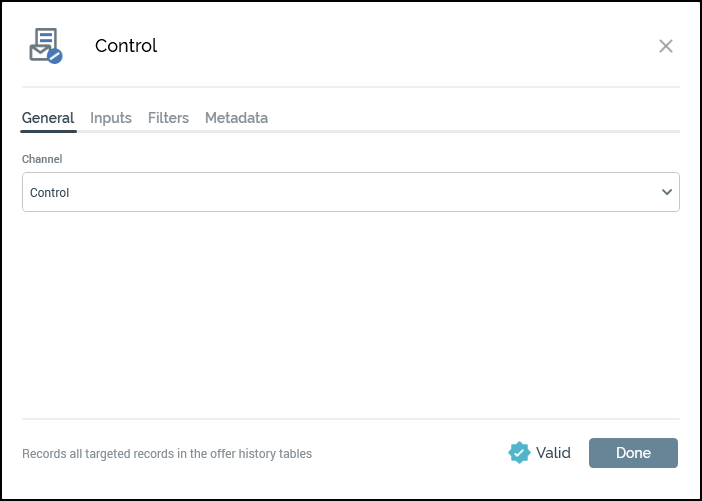Expand the Channel dropdown list
This screenshot has width=702, height=501.
coord(350,192)
